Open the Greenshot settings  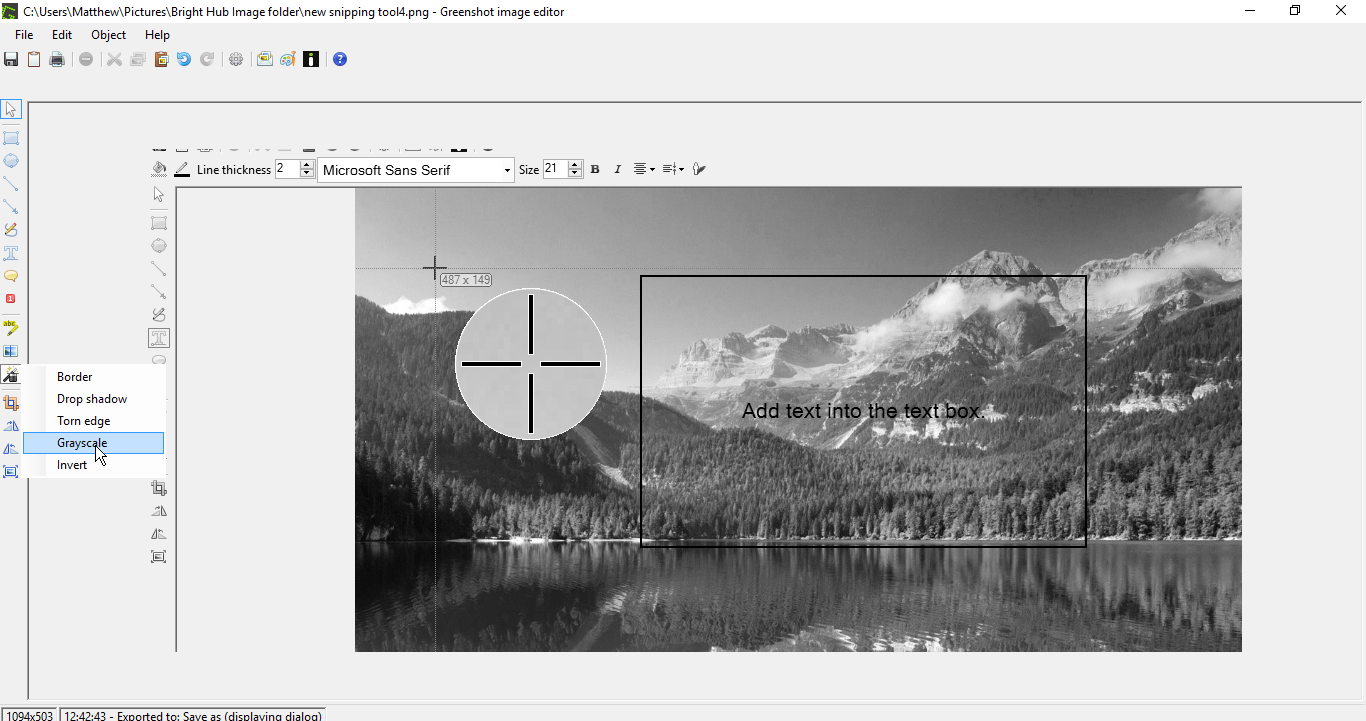[x=236, y=59]
